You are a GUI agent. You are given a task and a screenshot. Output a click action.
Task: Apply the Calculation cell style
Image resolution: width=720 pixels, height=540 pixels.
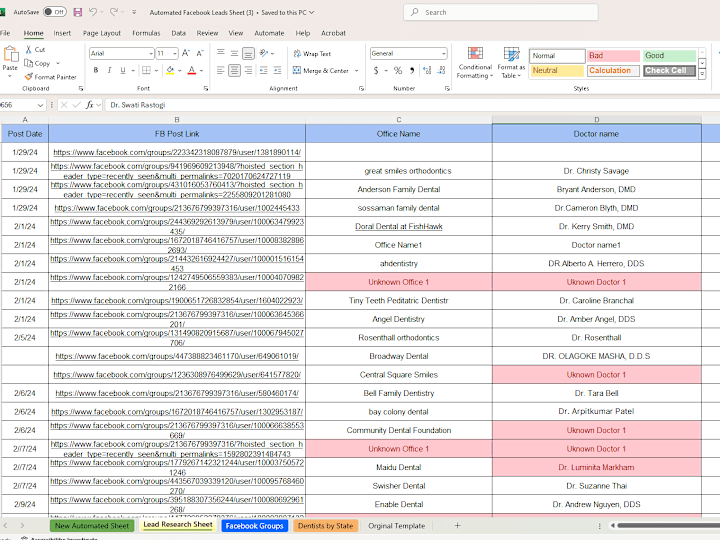point(613,70)
